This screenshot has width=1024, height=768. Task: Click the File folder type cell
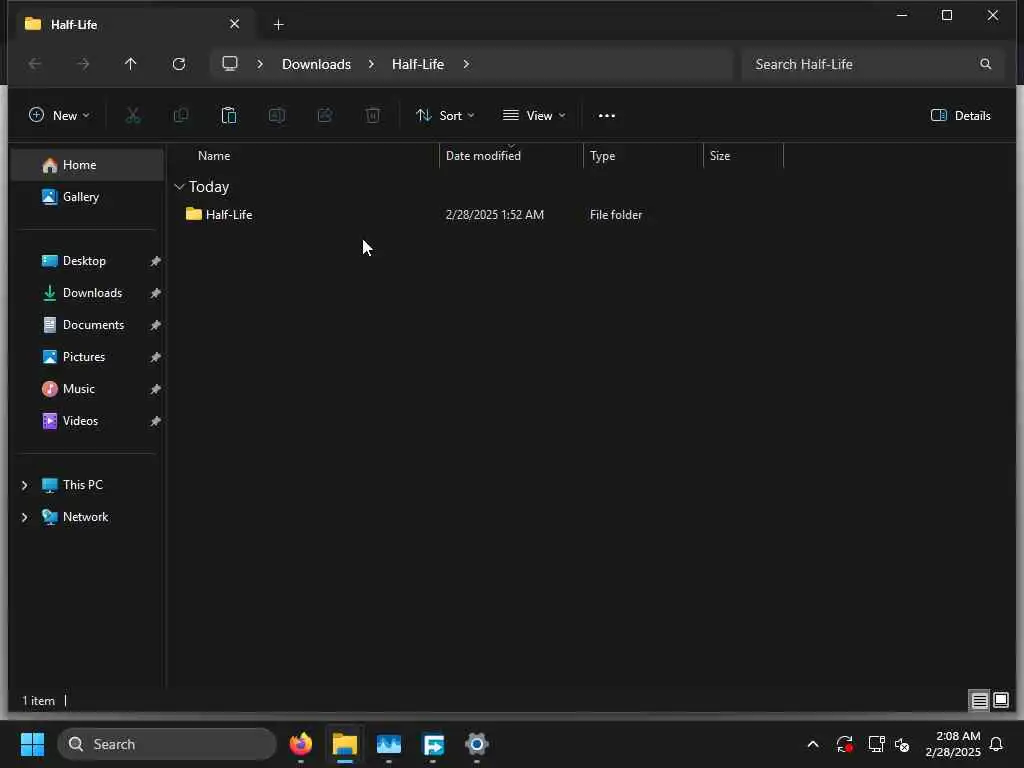tap(616, 215)
